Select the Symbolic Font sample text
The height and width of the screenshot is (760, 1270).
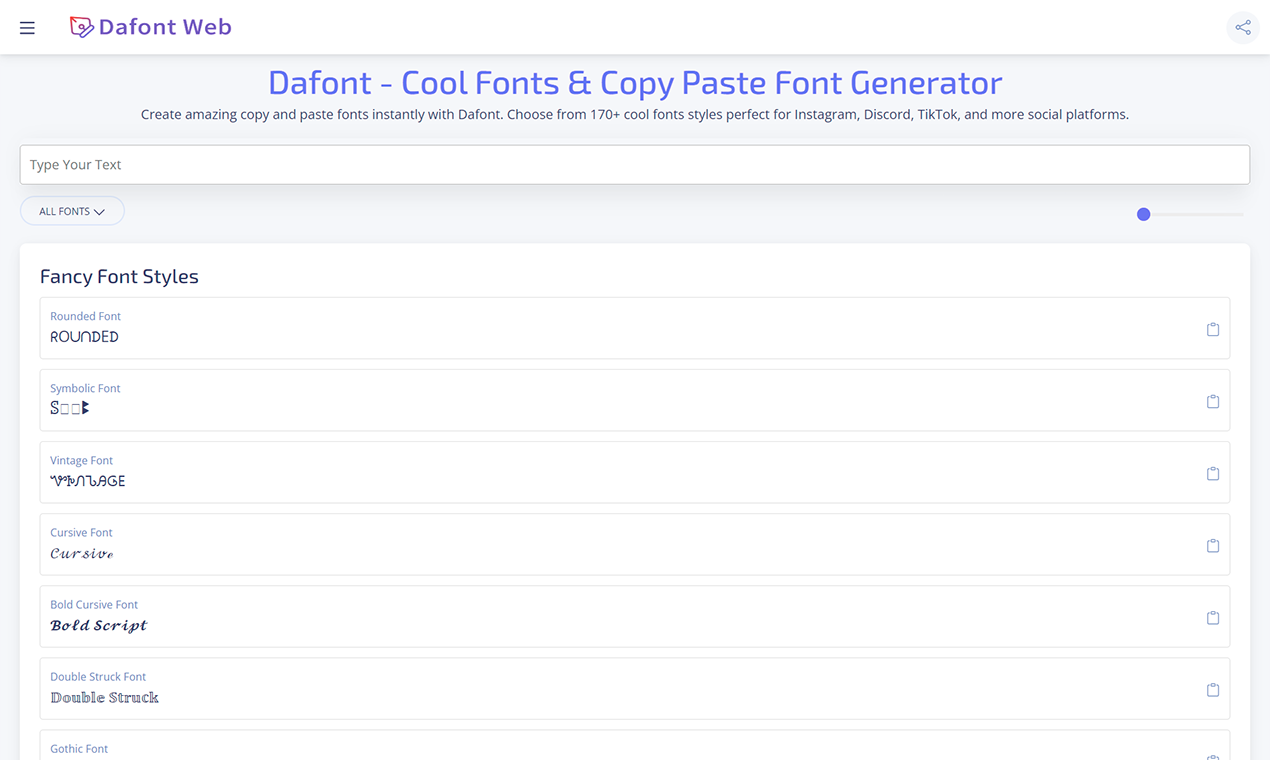pos(70,408)
